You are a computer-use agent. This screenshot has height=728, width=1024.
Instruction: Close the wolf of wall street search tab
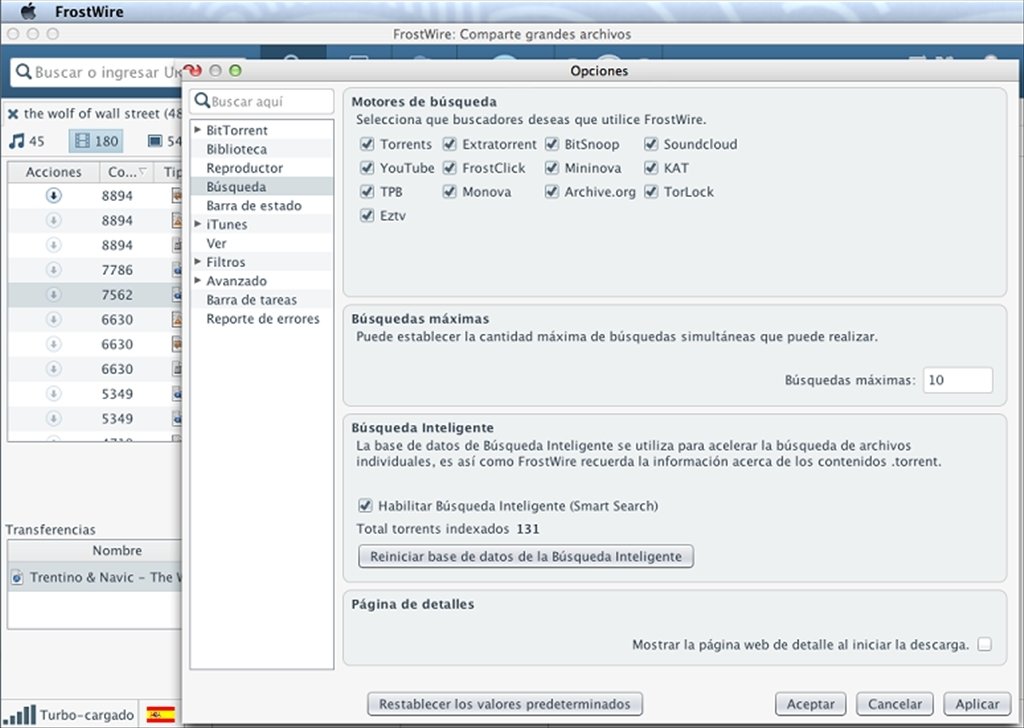click(13, 114)
